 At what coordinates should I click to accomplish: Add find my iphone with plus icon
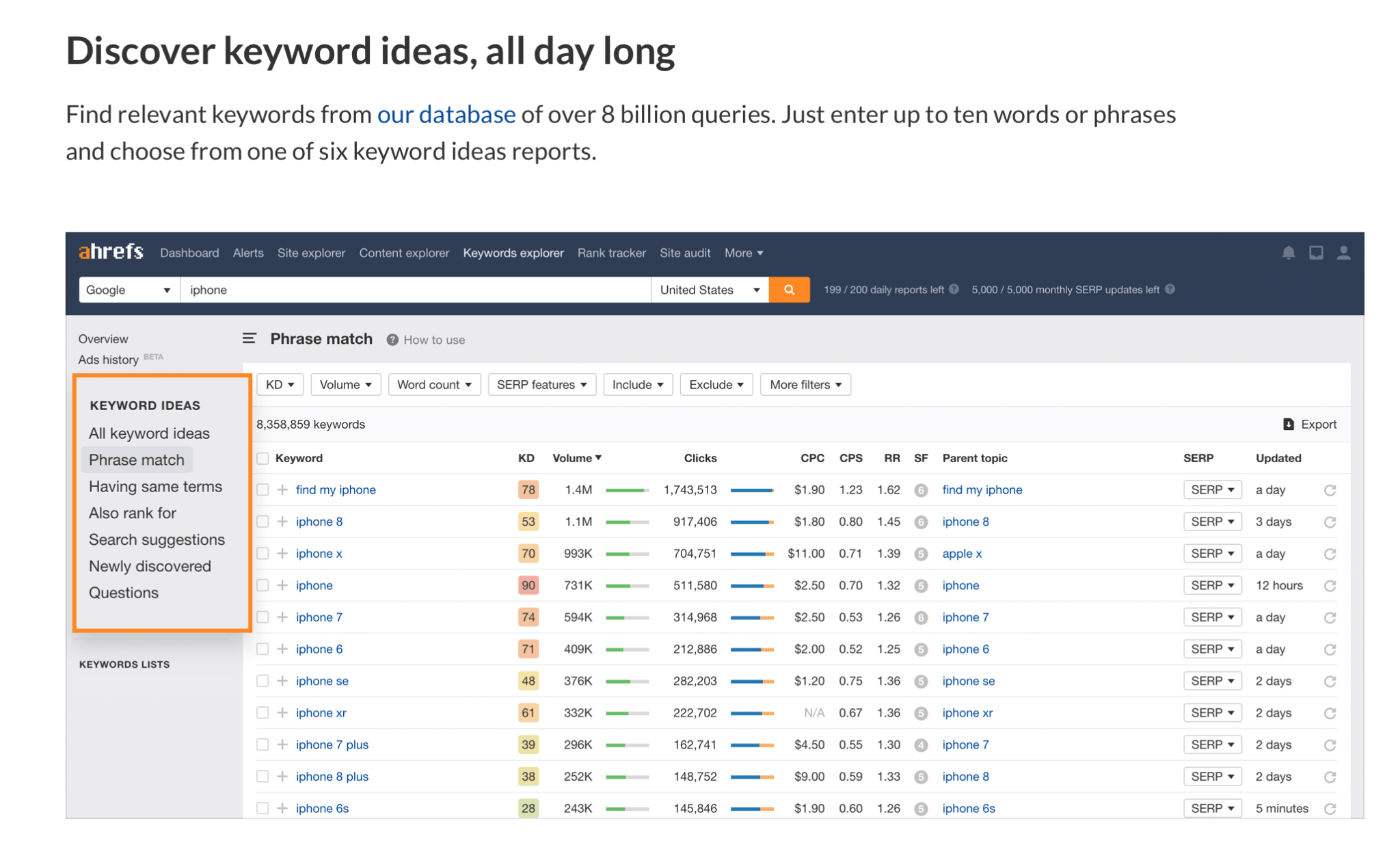click(x=282, y=489)
